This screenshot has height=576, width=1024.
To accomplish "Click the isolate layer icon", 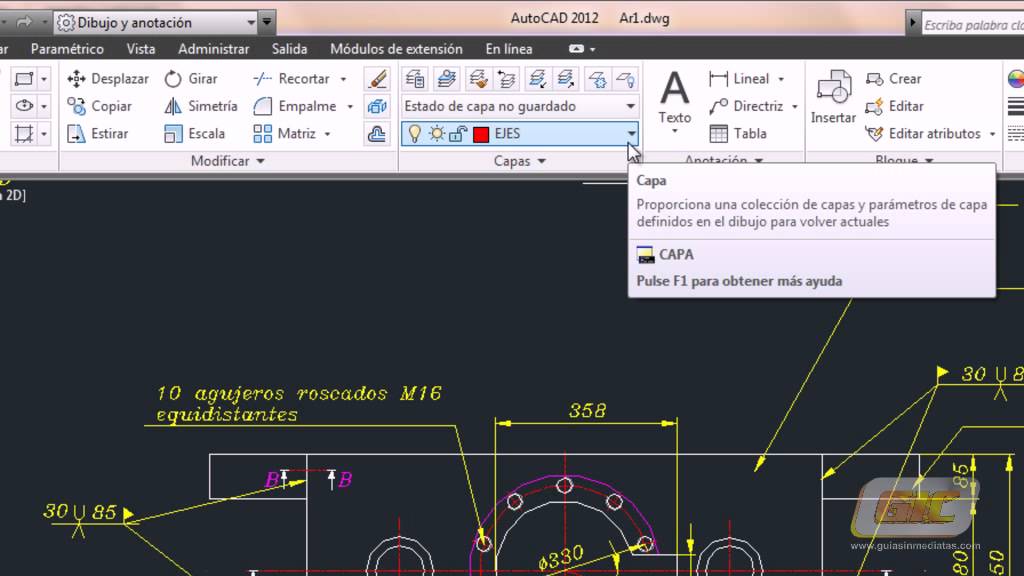I will 537,79.
